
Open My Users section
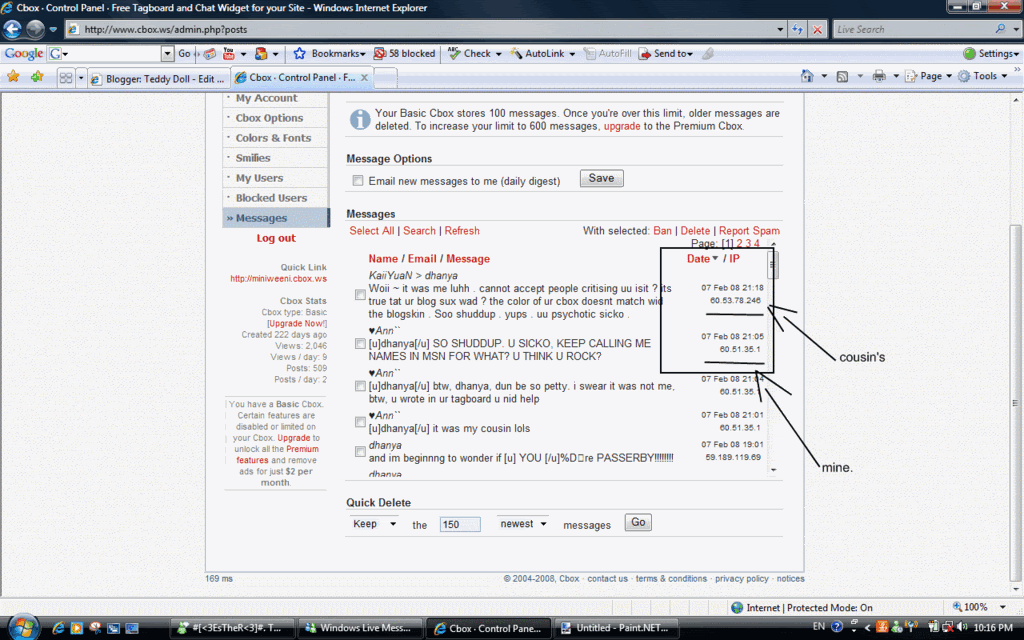tap(259, 178)
